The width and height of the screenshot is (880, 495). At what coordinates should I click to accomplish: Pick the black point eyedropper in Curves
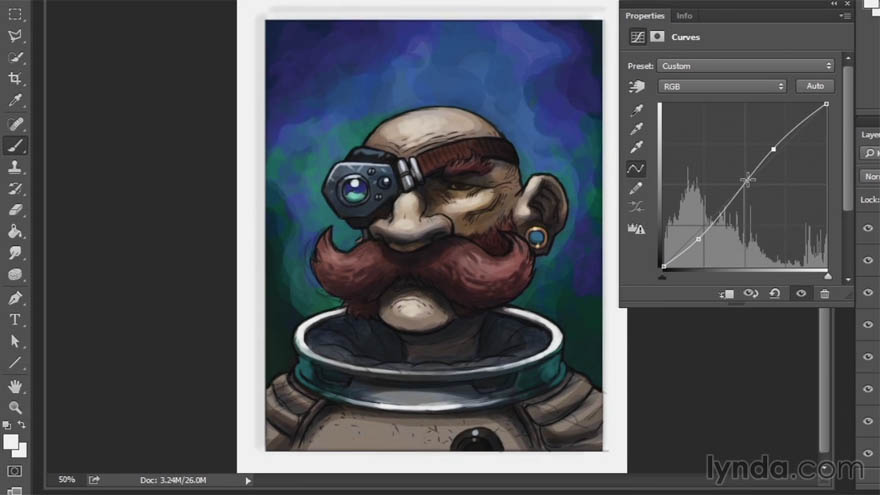tap(636, 110)
